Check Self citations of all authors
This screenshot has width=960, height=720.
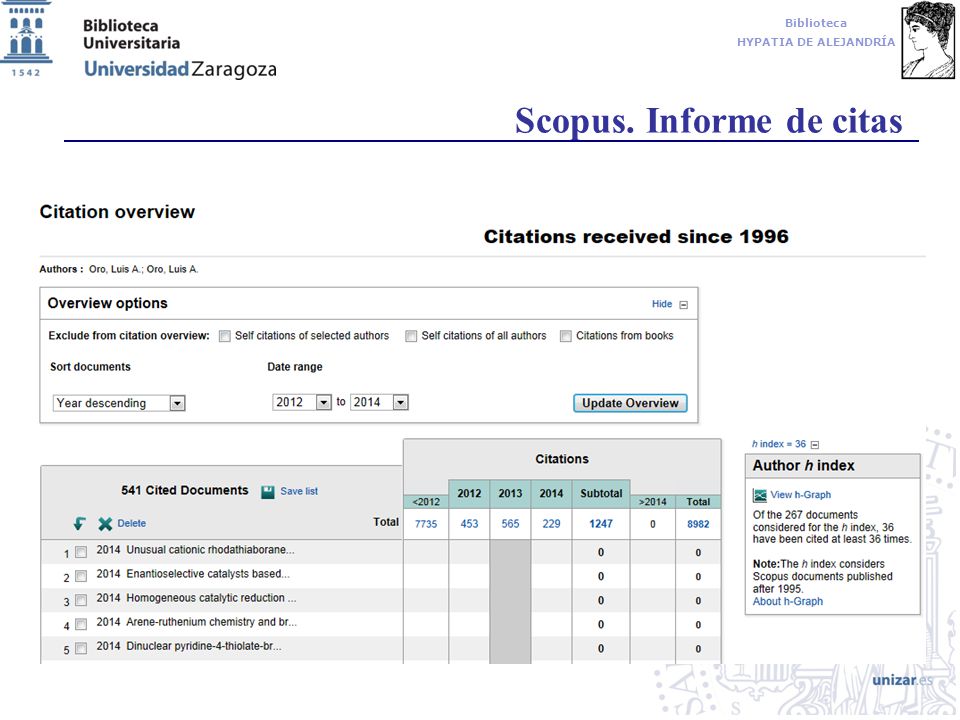411,336
